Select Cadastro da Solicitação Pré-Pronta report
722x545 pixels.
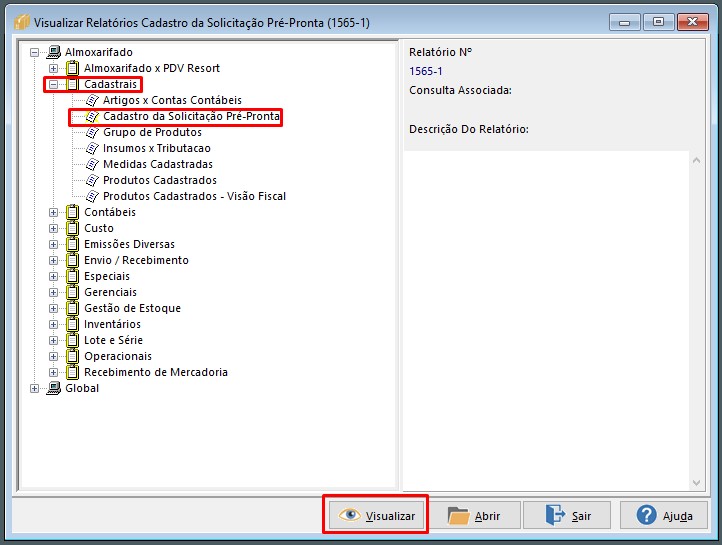[192, 116]
